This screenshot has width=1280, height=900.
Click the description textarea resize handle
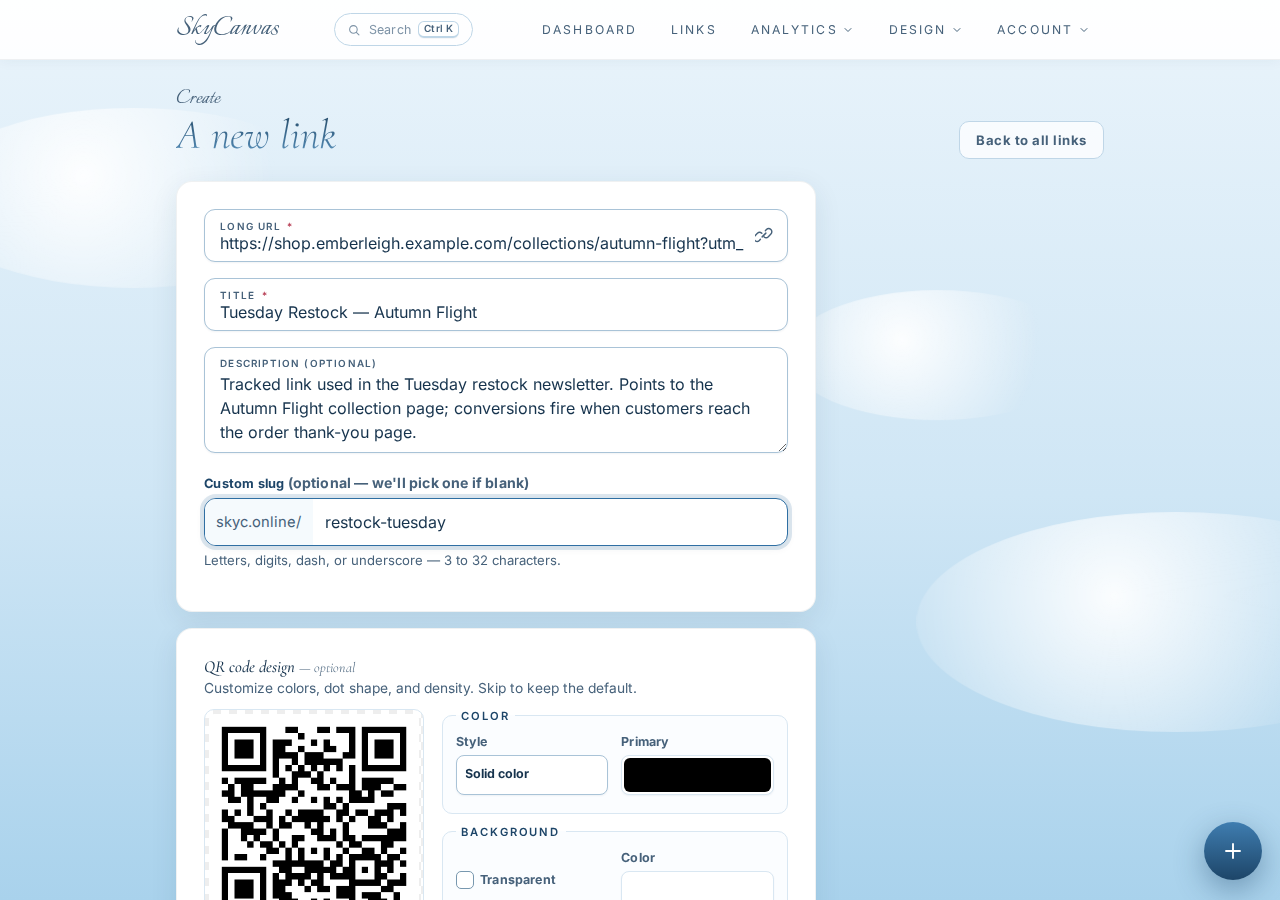pyautogui.click(x=781, y=446)
